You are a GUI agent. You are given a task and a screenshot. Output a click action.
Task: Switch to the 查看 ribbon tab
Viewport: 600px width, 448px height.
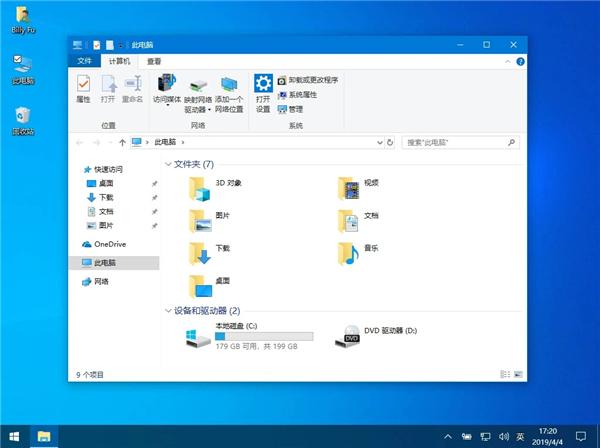153,61
